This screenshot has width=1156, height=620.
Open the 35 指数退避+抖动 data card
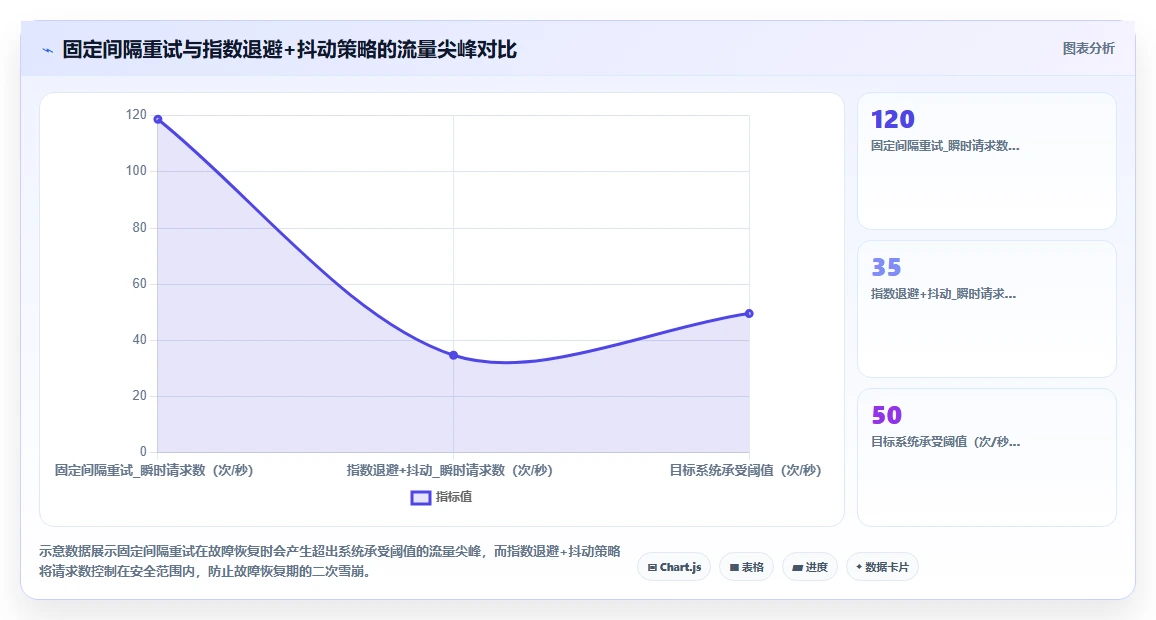point(986,309)
